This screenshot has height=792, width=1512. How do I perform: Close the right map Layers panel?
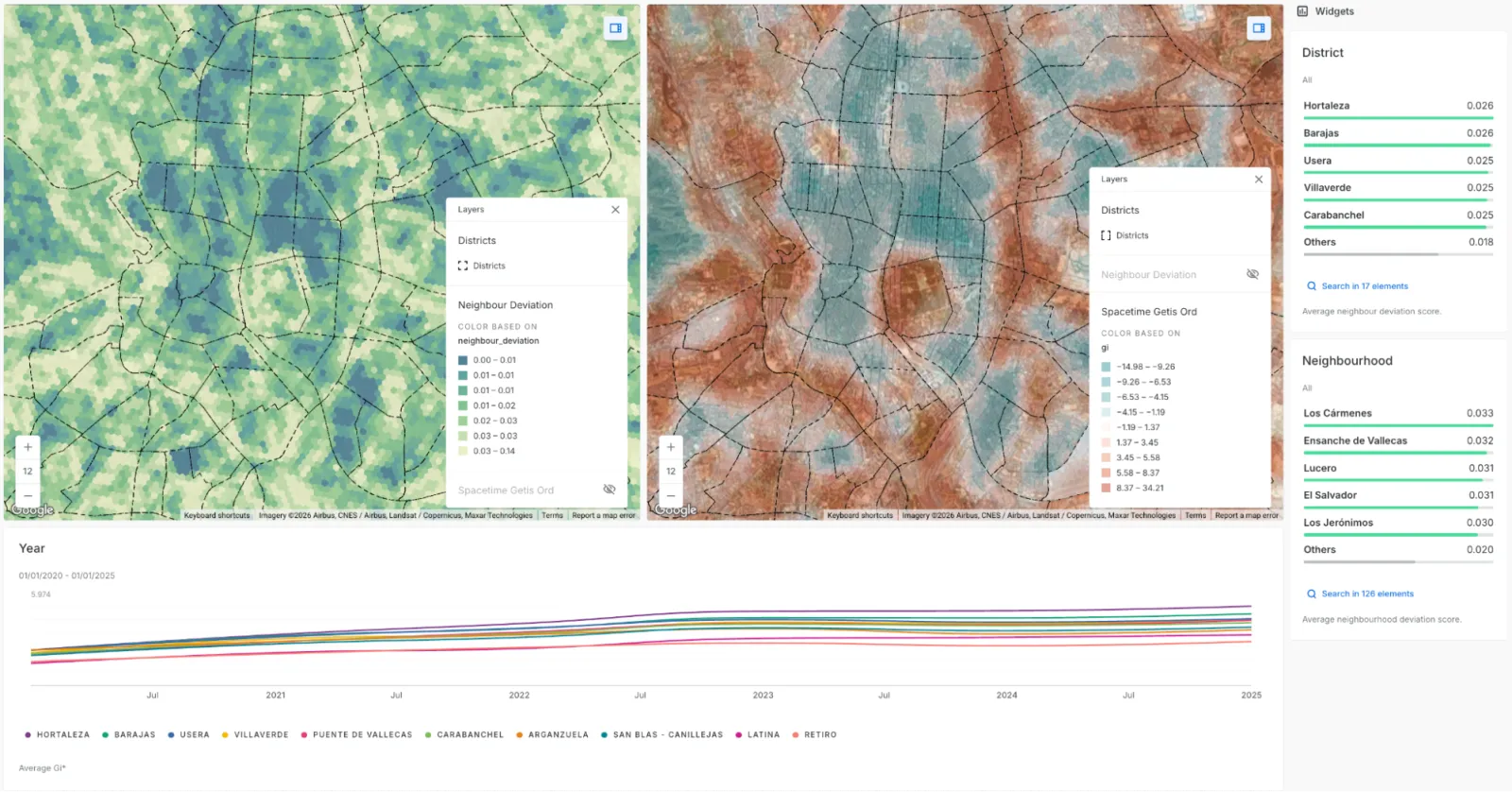(1259, 180)
